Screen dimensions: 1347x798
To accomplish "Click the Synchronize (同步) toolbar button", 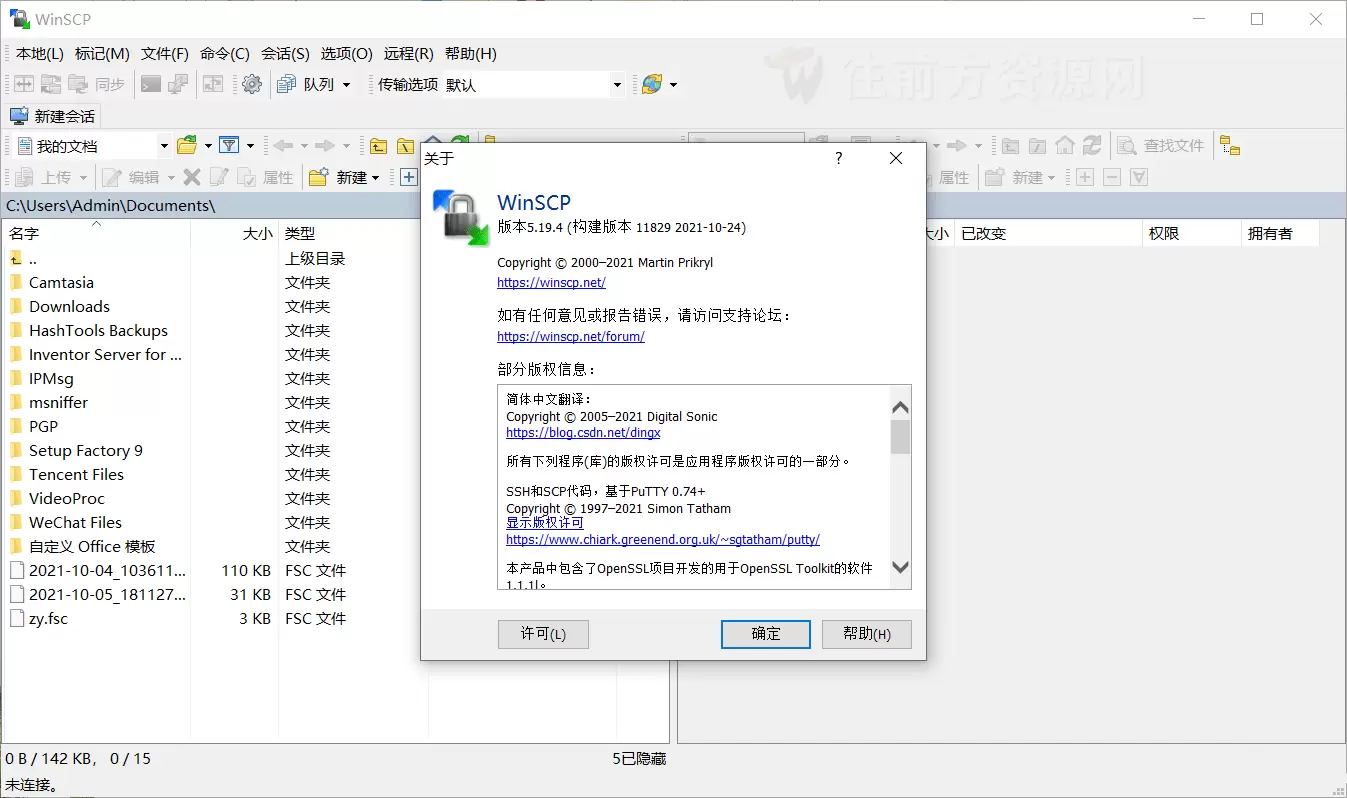I will (x=98, y=85).
